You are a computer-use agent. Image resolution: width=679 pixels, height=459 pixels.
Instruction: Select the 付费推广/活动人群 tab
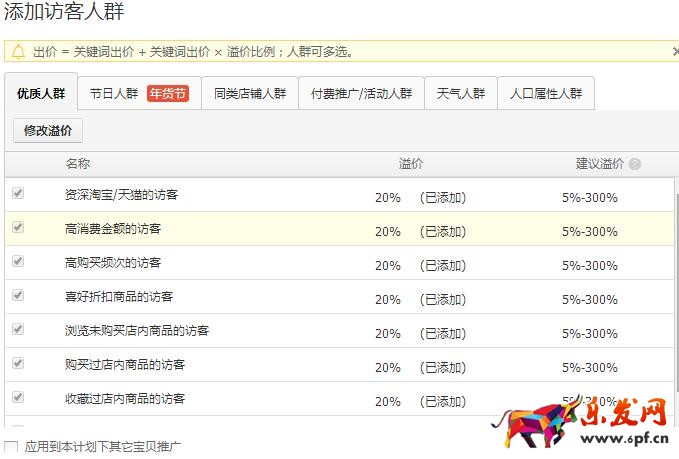(x=361, y=94)
